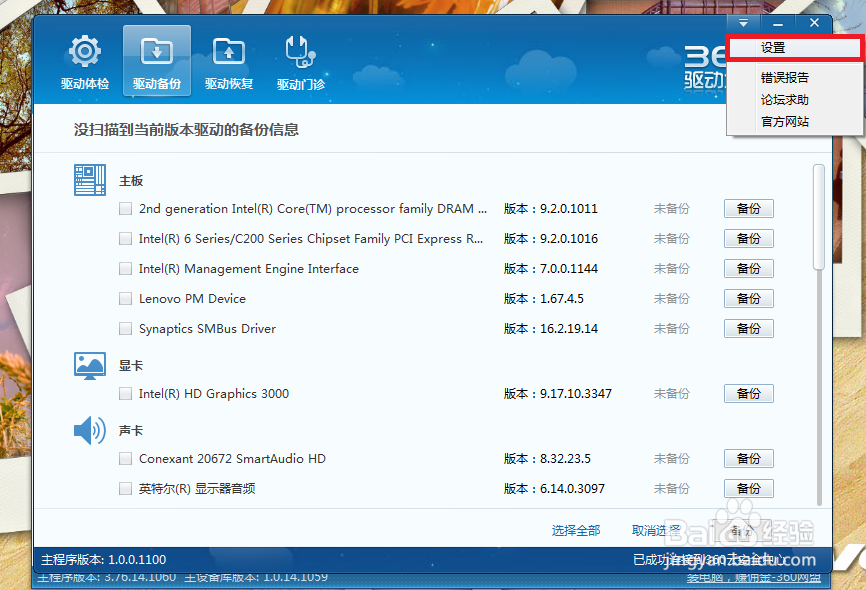Back up Conexant 20672 SmartAudio HD driver

[x=748, y=459]
